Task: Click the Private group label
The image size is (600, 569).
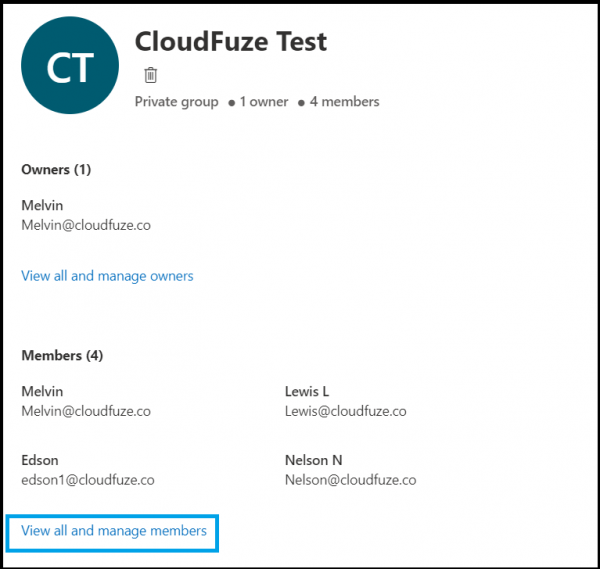Action: [176, 102]
